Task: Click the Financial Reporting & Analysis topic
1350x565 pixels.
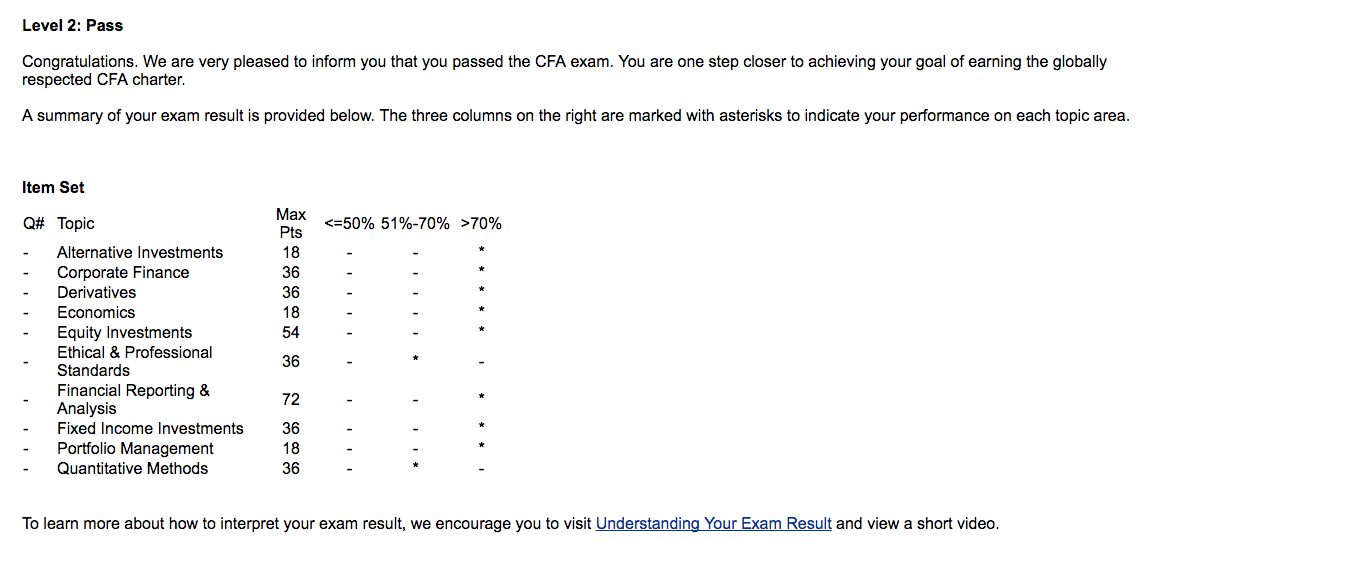Action: pyautogui.click(x=133, y=399)
